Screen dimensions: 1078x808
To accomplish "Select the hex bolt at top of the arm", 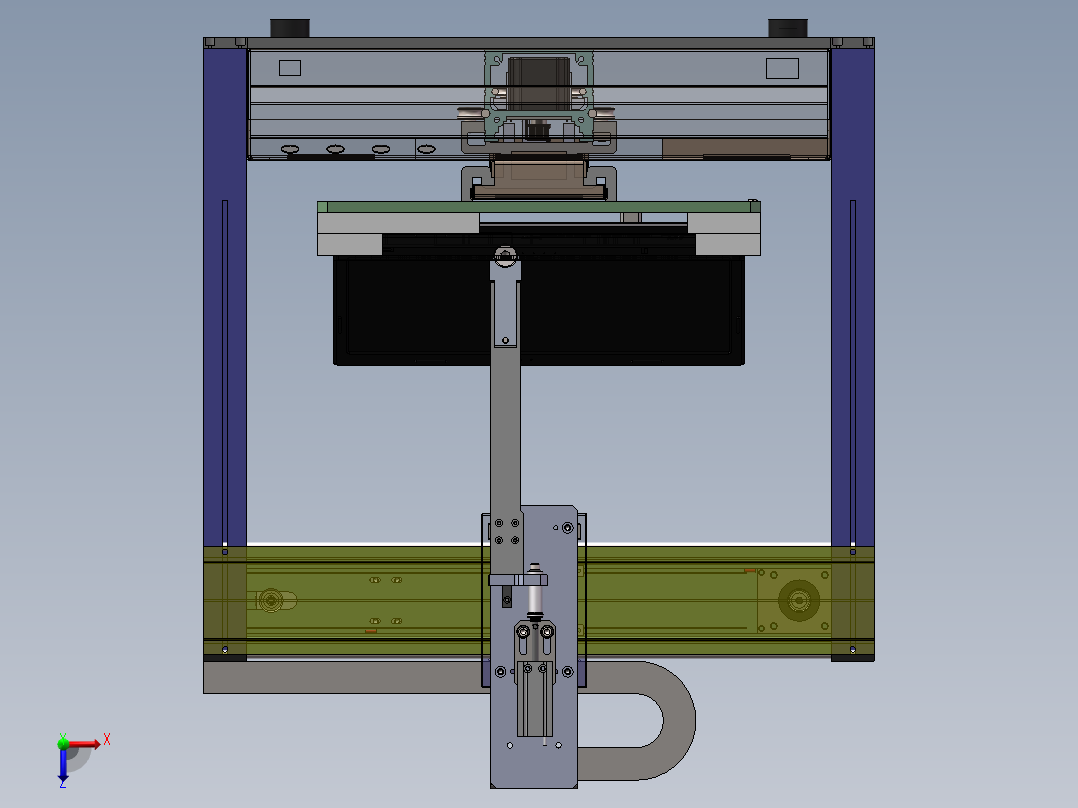I will pyautogui.click(x=506, y=256).
